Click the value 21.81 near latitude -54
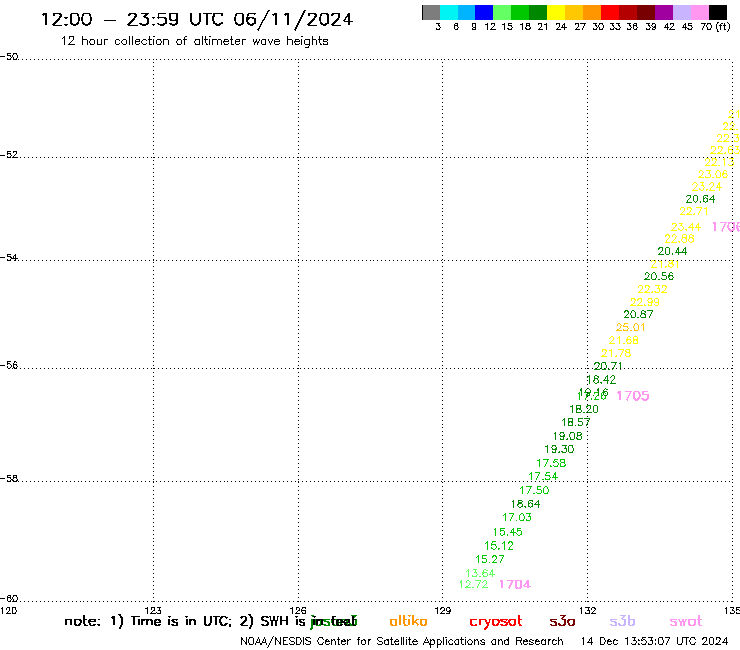The image size is (740, 650). pos(665,264)
